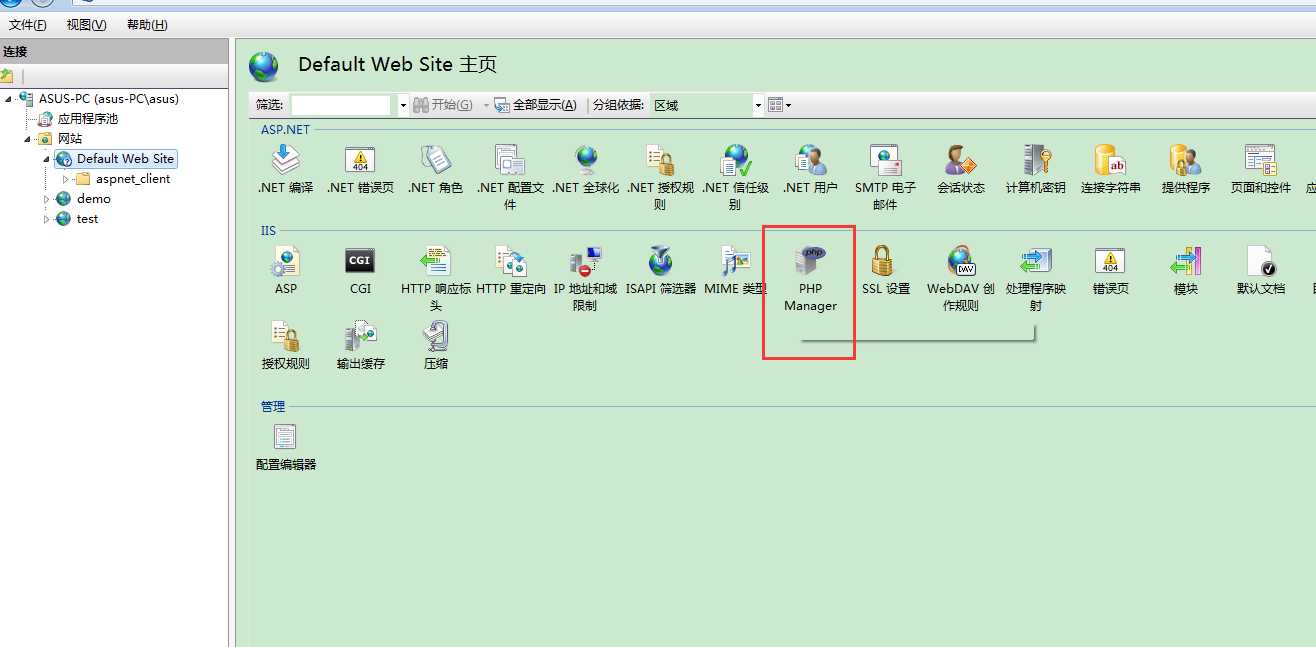This screenshot has width=1316, height=647.
Task: Open the 分组依据 区域 combo box
Action: click(707, 105)
